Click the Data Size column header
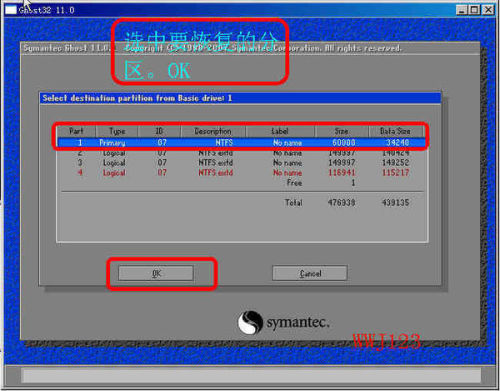The width and height of the screenshot is (500, 391). [396, 131]
